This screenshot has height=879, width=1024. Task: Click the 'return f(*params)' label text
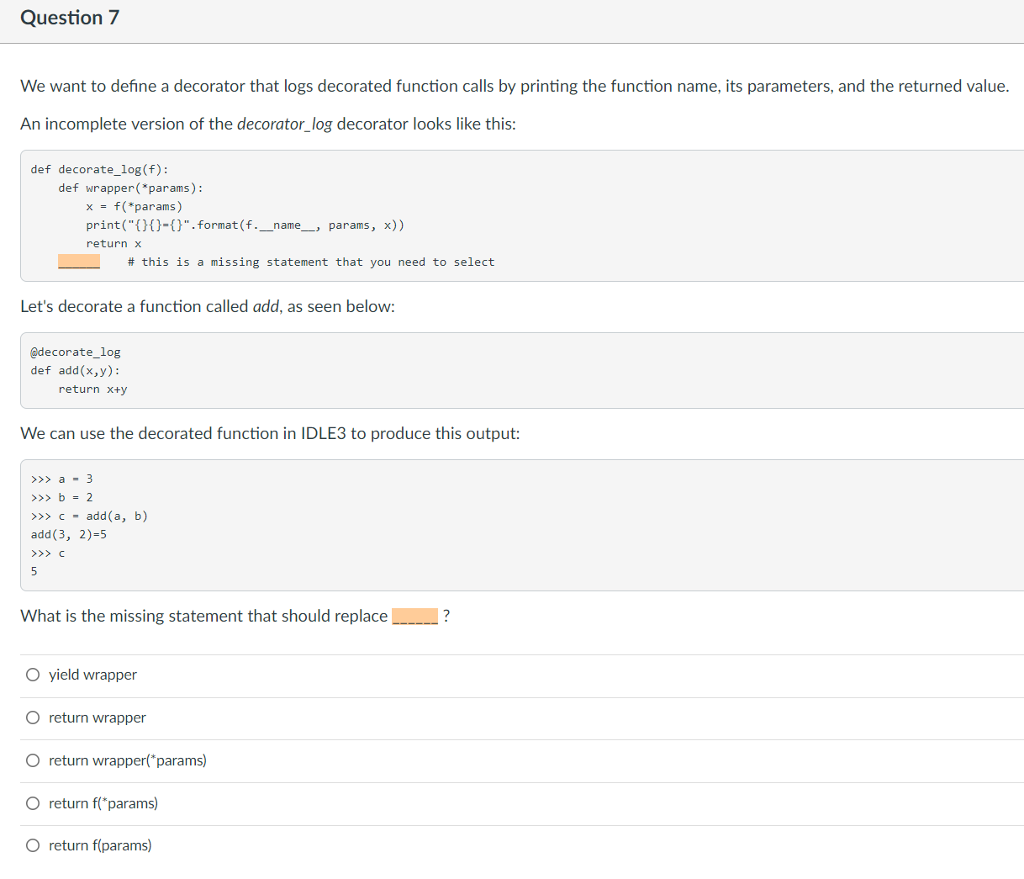click(x=103, y=804)
